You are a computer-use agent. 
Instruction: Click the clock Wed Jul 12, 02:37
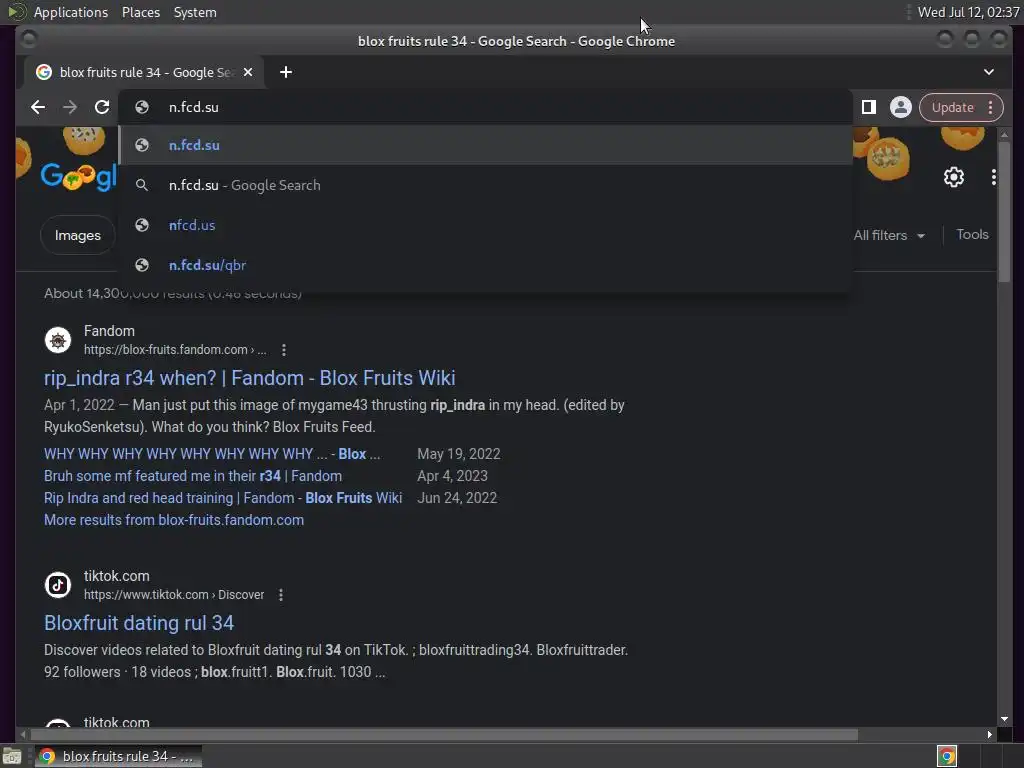click(968, 12)
